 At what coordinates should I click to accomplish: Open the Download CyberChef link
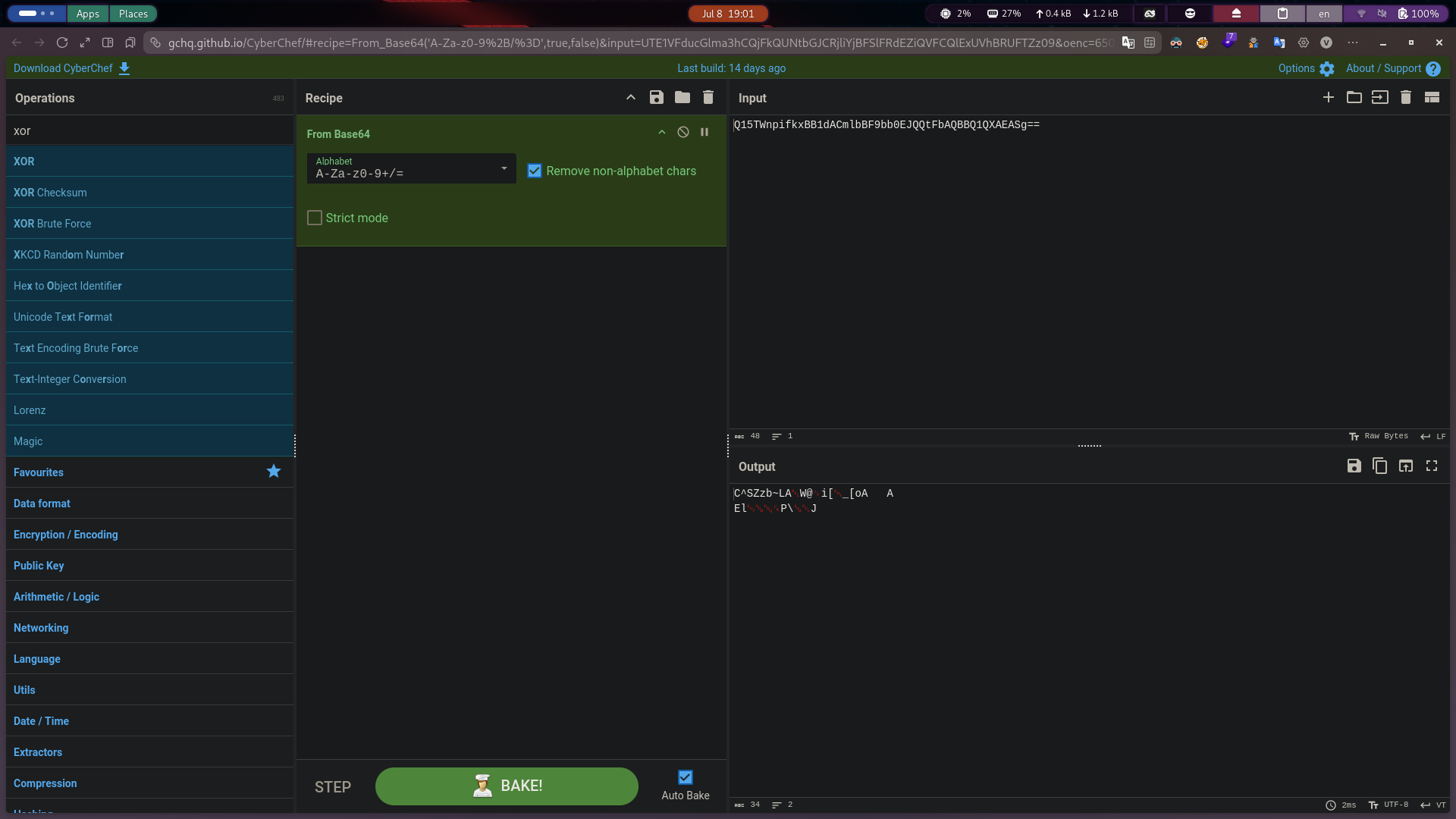pos(72,68)
